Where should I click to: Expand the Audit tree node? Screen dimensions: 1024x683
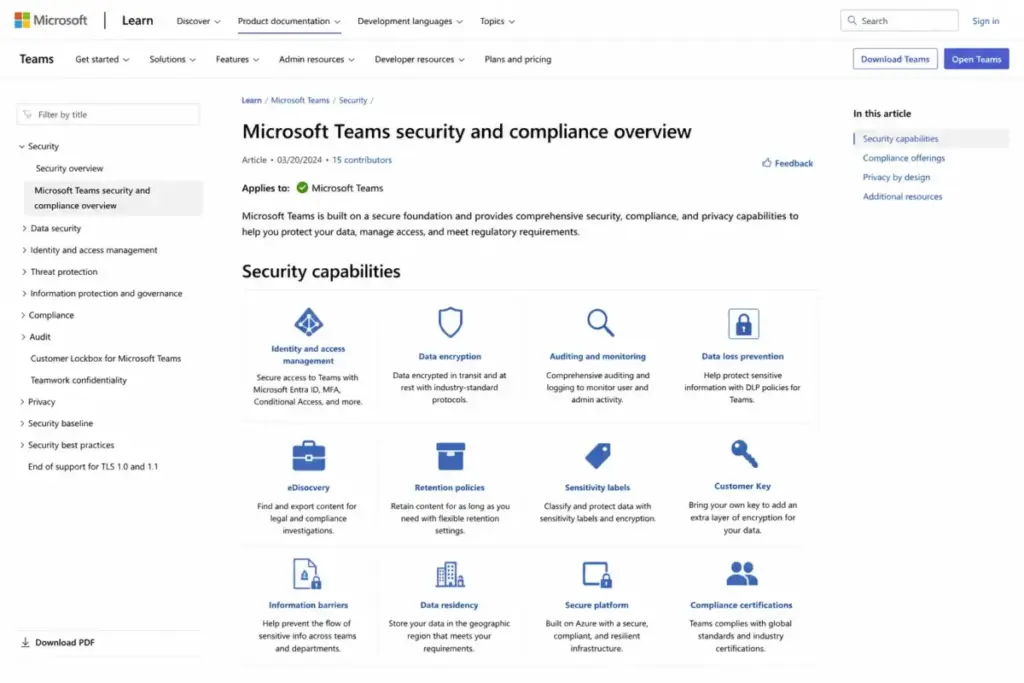[x=23, y=336]
